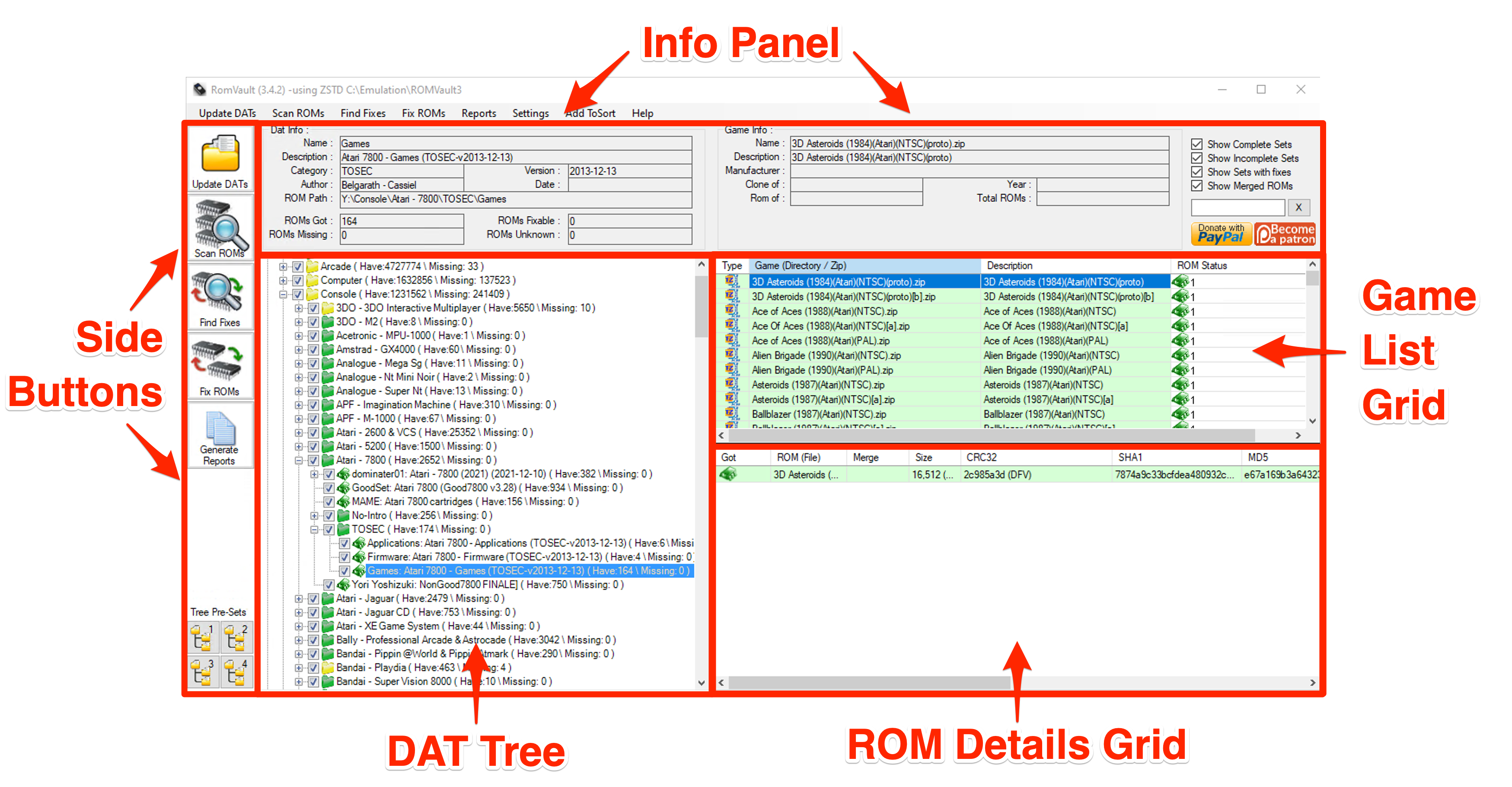This screenshot has width=1512, height=787.
Task: Collapse the TOSEC tree node
Action: (x=315, y=529)
